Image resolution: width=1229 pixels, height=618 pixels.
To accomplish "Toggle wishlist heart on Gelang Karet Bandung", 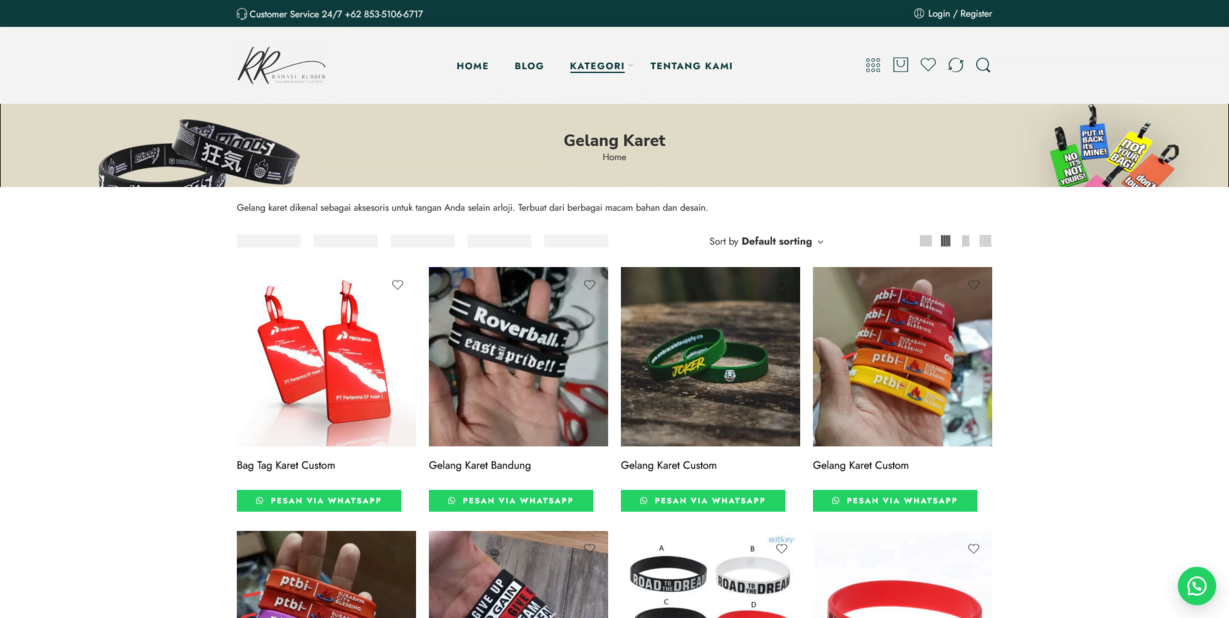I will (590, 285).
